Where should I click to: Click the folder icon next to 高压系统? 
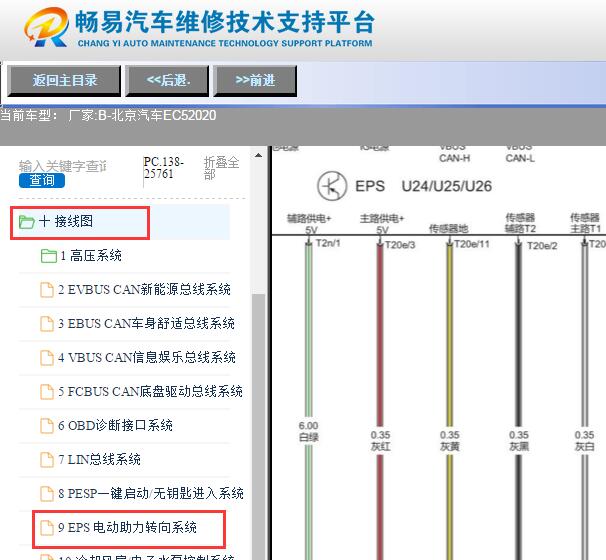point(49,256)
